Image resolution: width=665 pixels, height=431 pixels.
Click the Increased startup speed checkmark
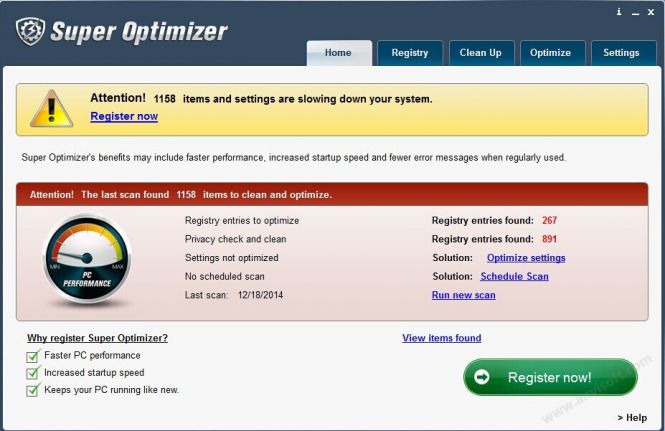(33, 373)
